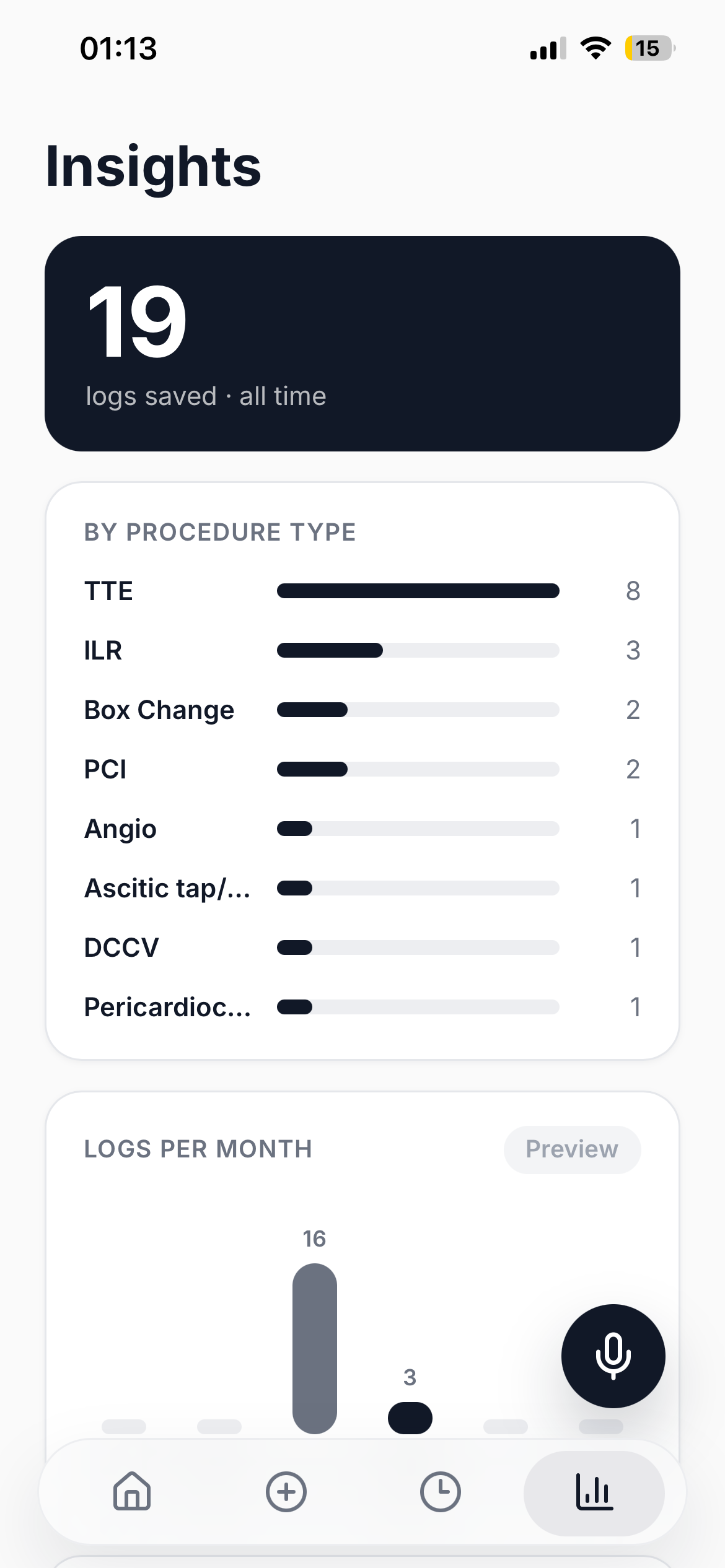Screen dimensions: 725x1568
Task: Open the truncated Ascitic tap row
Action: click(x=362, y=888)
